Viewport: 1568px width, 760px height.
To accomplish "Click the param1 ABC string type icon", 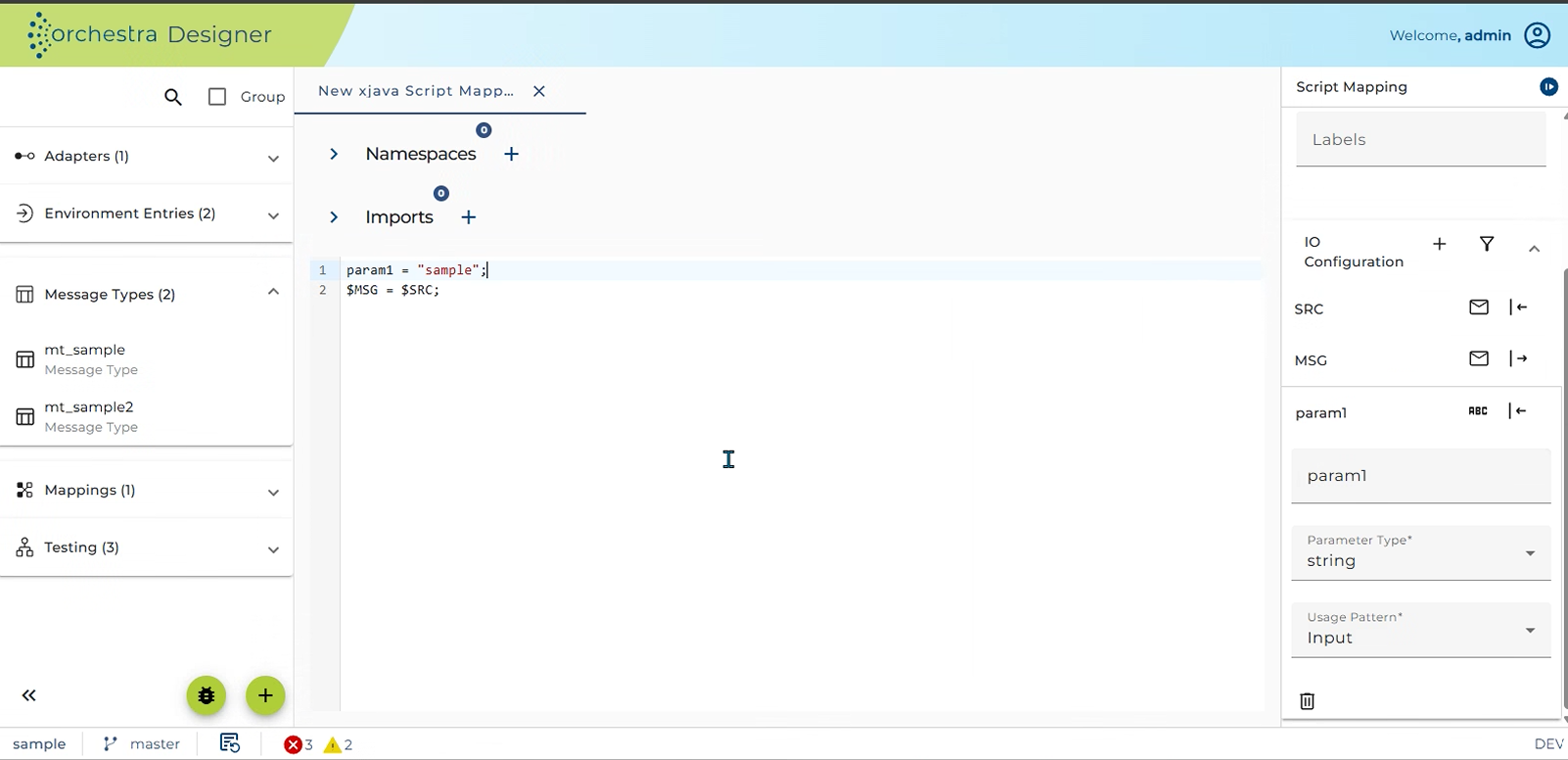I will [x=1478, y=411].
